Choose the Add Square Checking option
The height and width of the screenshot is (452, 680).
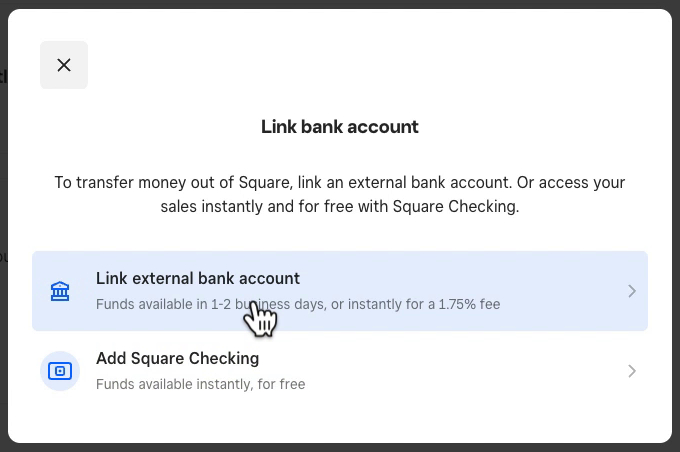click(340, 371)
